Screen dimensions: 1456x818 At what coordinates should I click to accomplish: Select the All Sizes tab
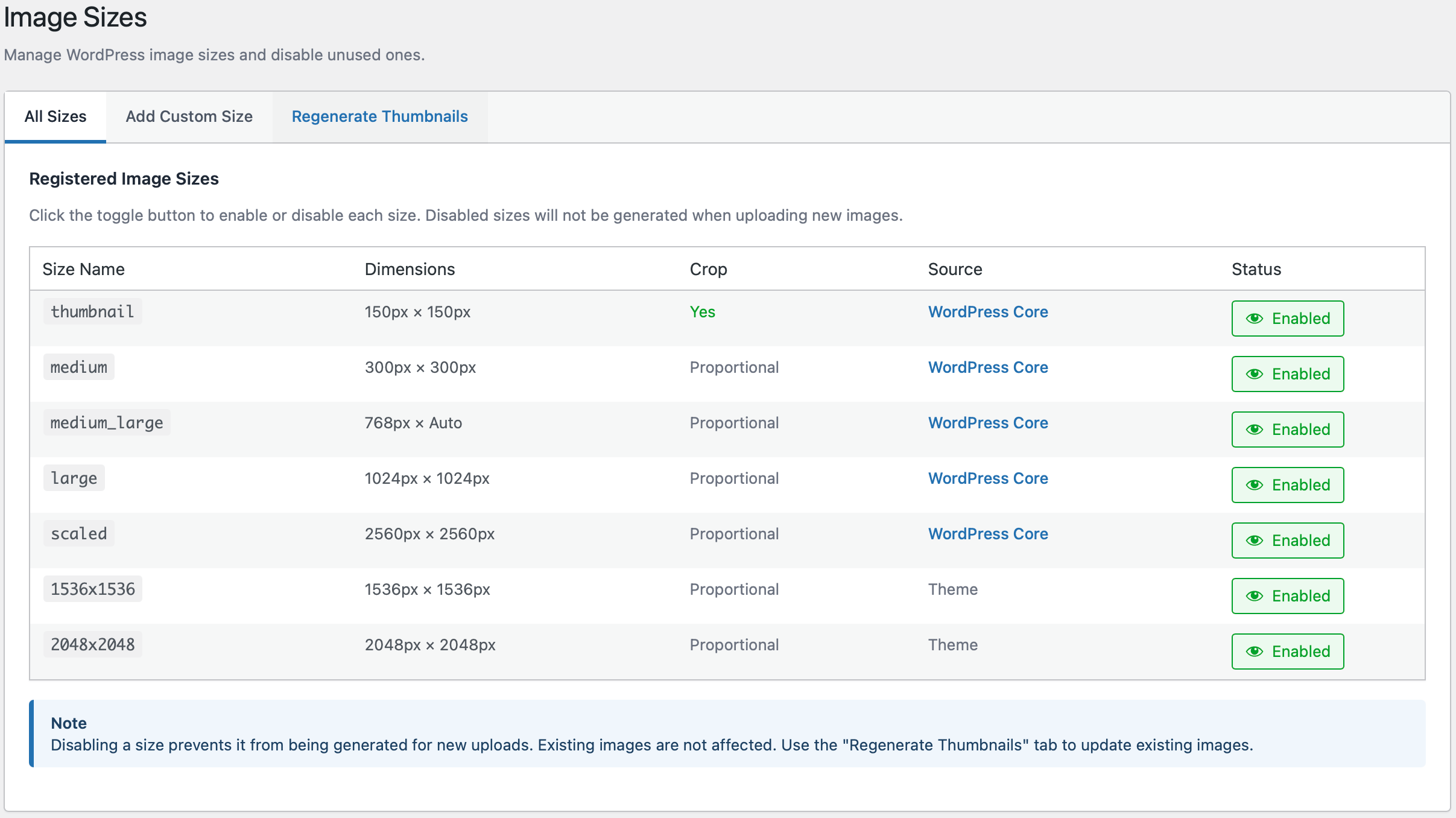[x=55, y=116]
